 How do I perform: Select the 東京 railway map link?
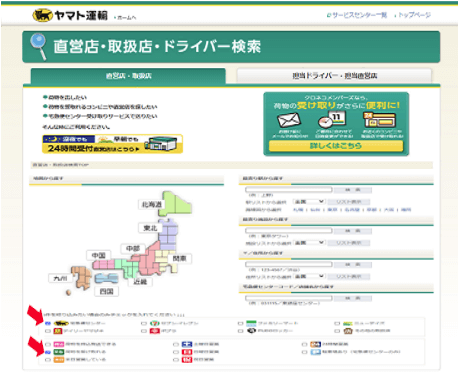[332, 210]
